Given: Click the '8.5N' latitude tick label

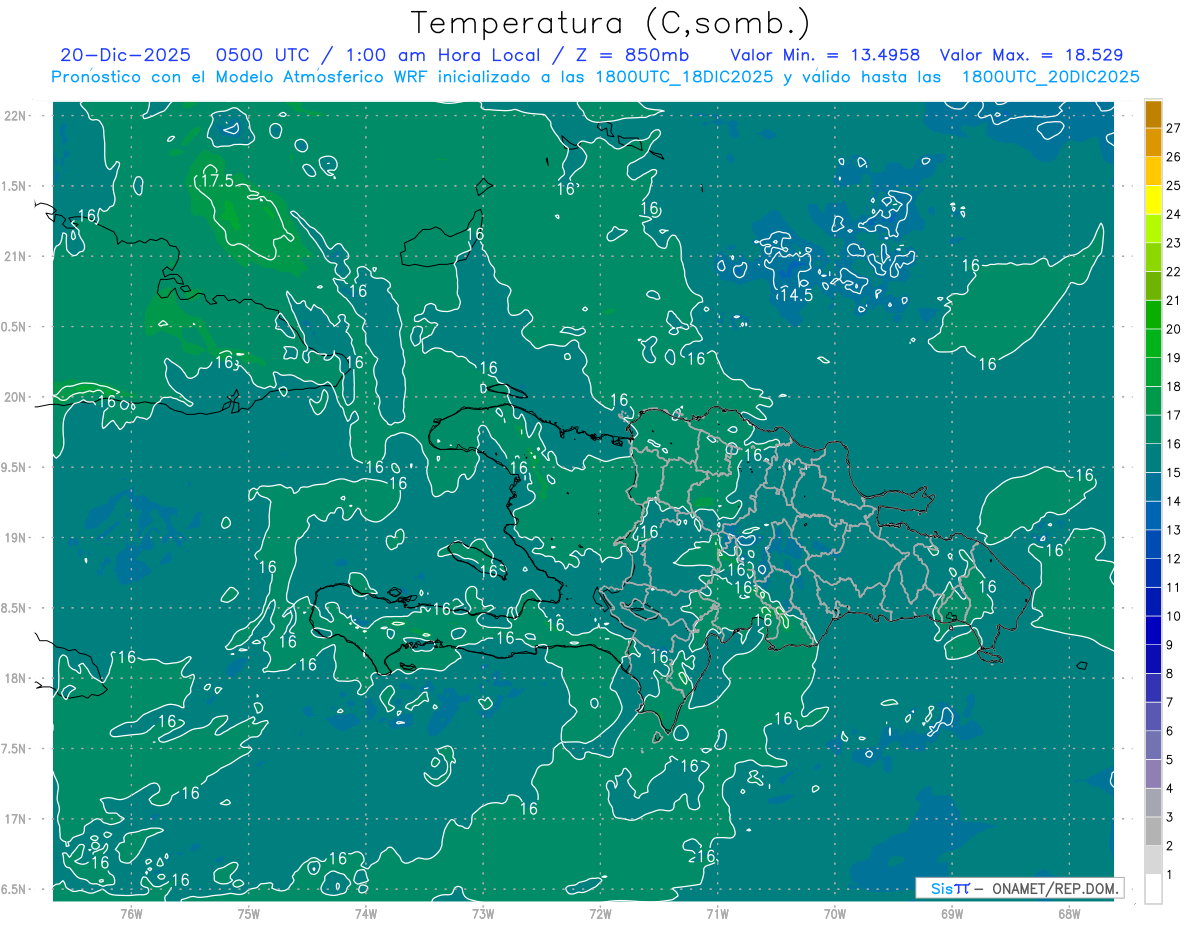Looking at the screenshot, I should (14, 608).
